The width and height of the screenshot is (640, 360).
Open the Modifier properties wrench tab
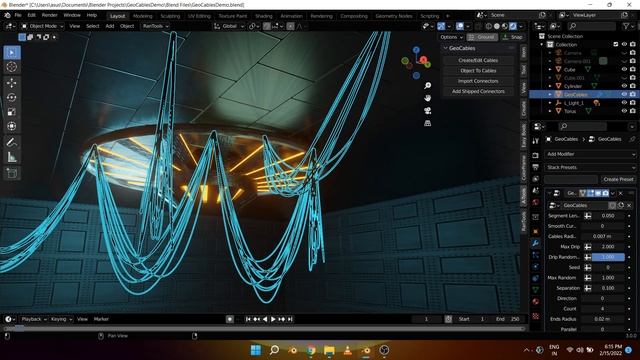(x=536, y=243)
